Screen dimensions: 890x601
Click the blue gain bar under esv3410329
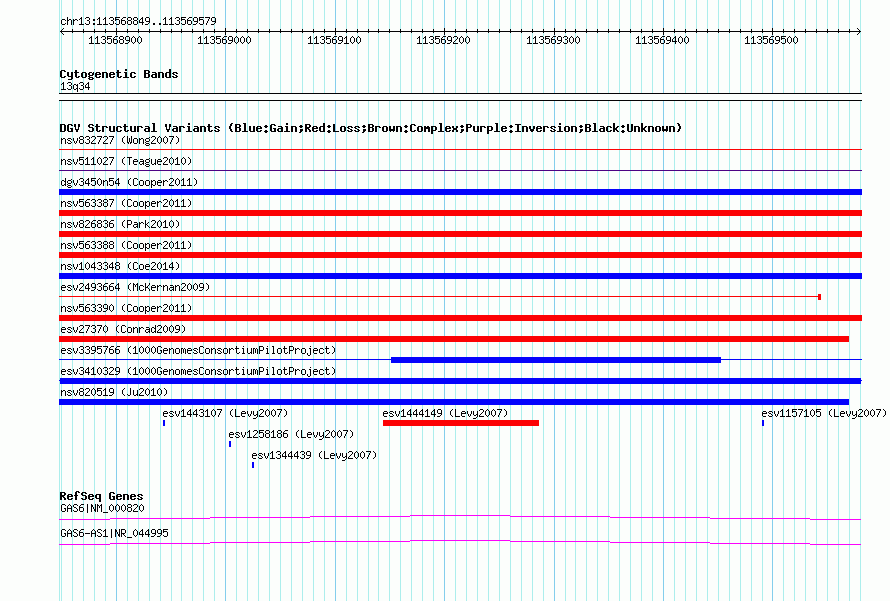460,381
